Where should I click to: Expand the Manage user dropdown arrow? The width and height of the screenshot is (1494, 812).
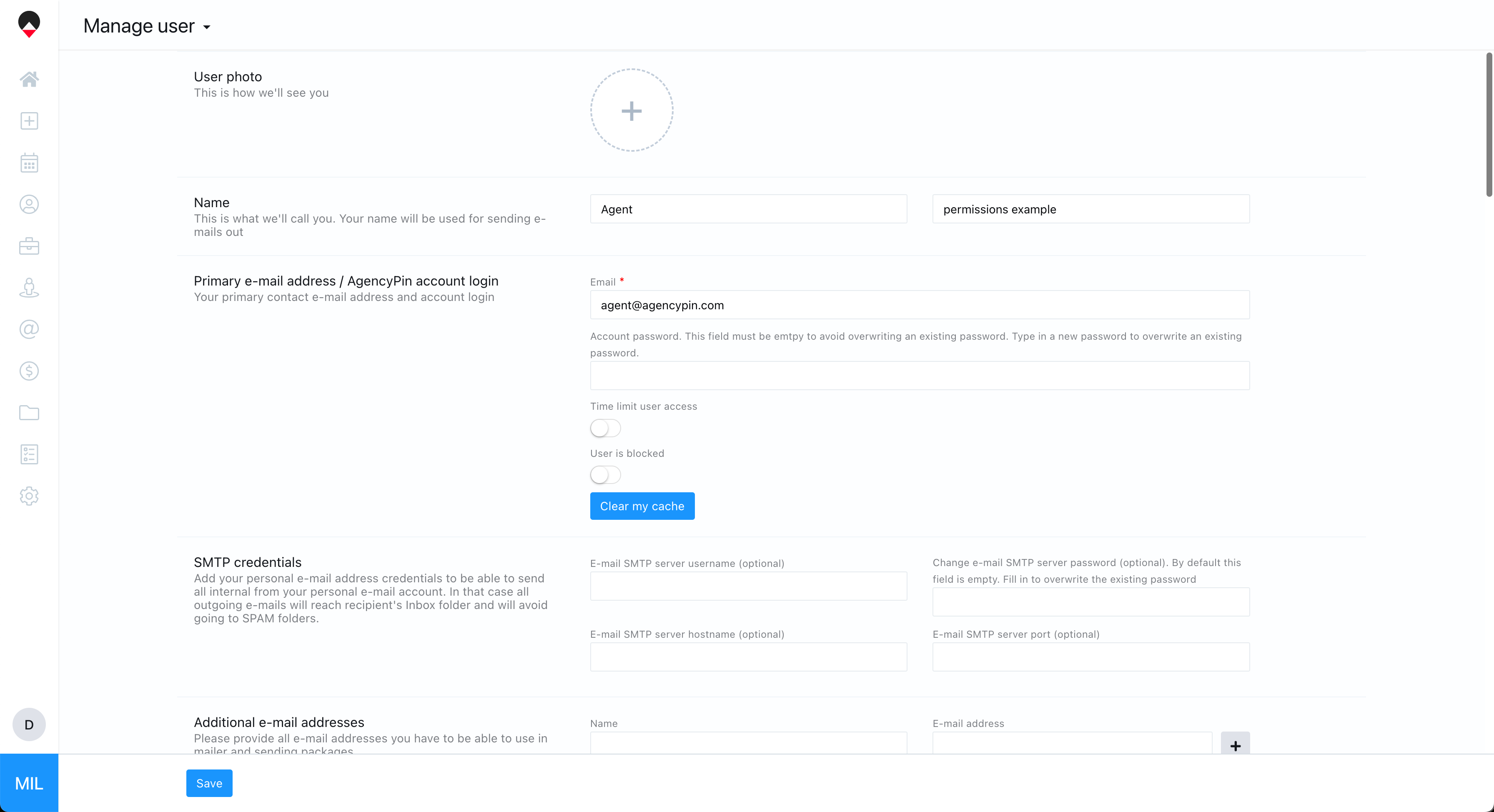point(206,27)
